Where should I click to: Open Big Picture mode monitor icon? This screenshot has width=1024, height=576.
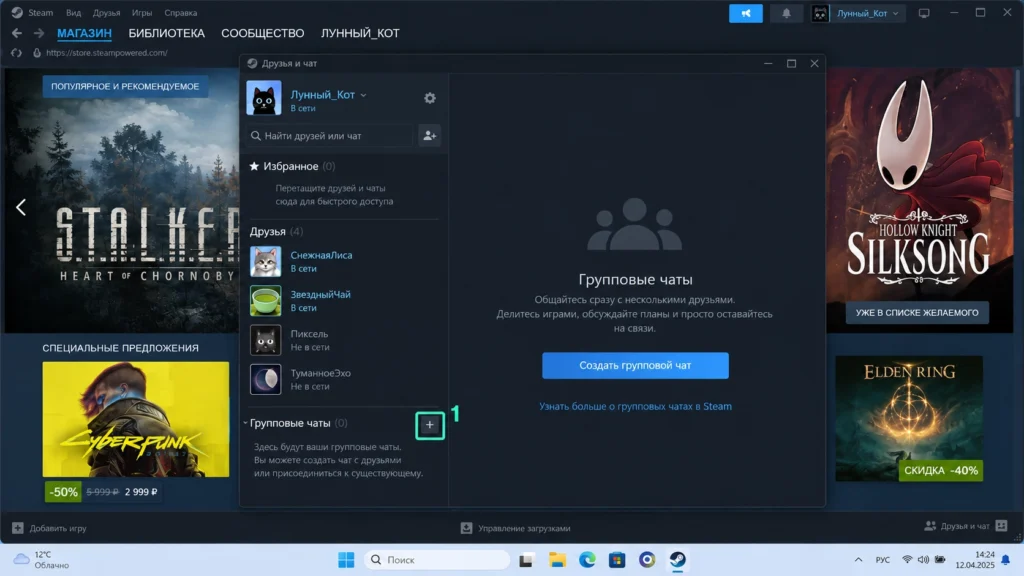tap(923, 13)
